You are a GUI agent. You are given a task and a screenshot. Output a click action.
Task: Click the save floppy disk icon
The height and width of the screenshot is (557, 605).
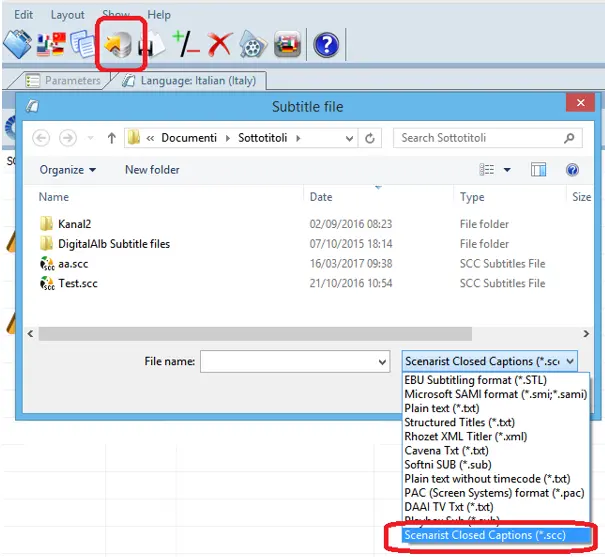click(x=155, y=45)
